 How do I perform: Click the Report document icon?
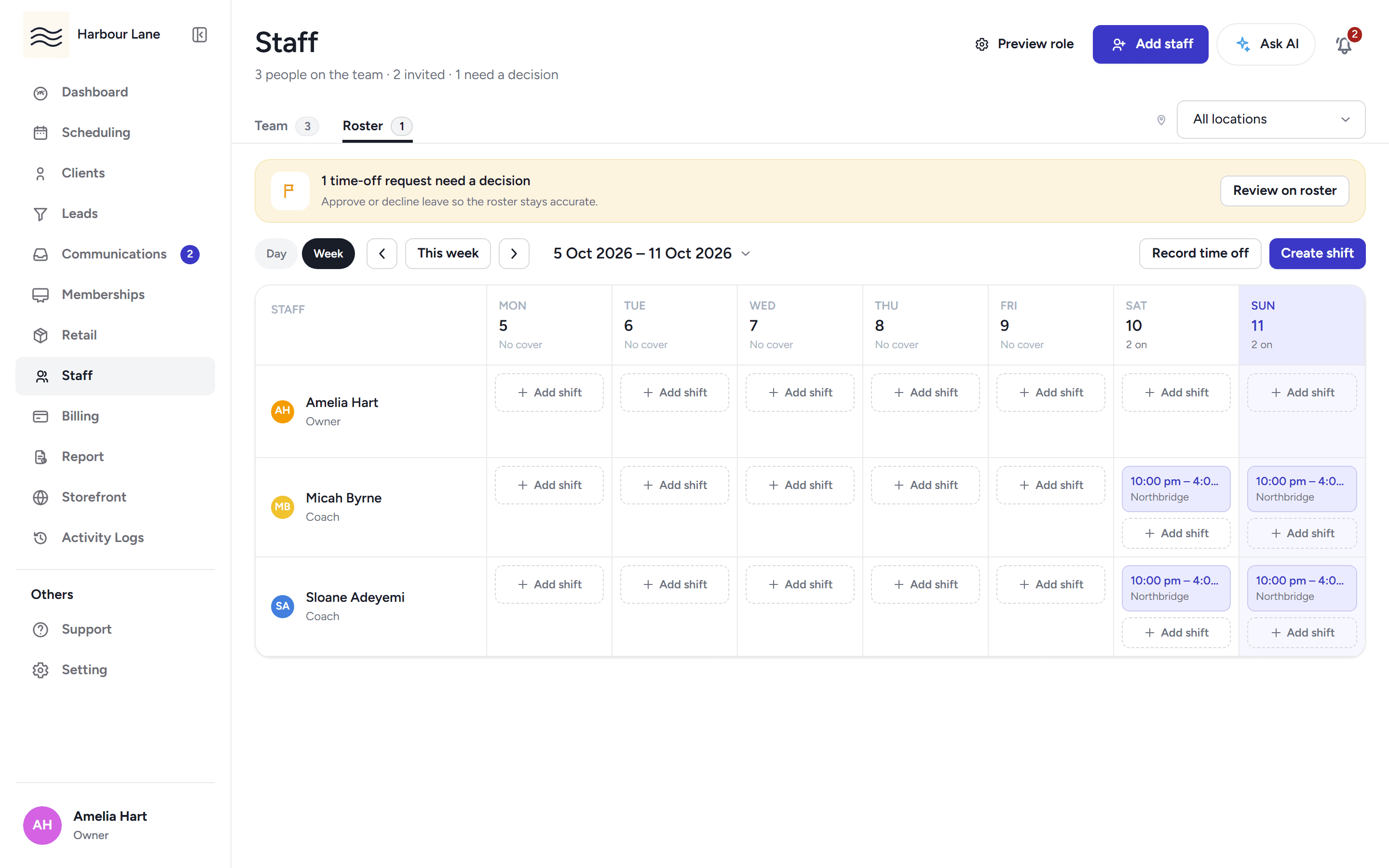[x=40, y=457]
